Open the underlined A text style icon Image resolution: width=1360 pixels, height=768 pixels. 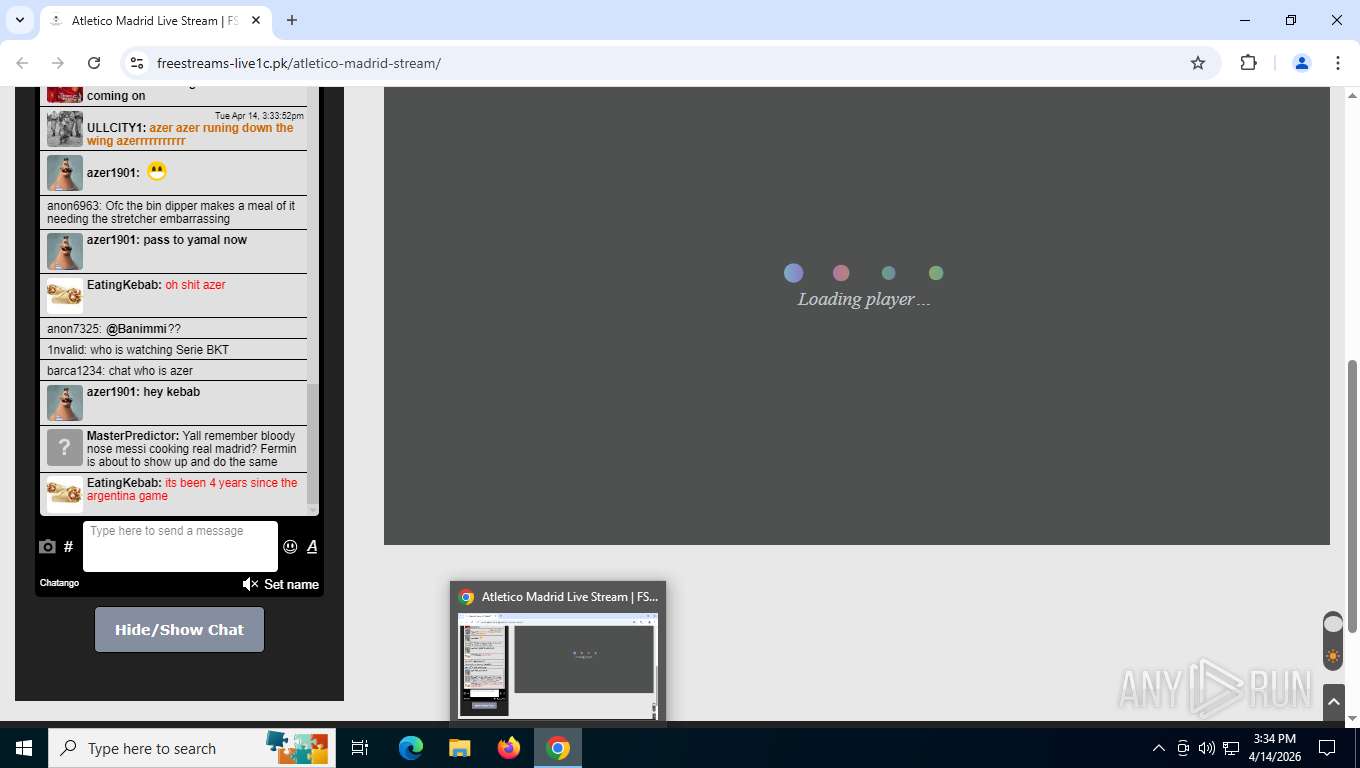click(x=312, y=546)
